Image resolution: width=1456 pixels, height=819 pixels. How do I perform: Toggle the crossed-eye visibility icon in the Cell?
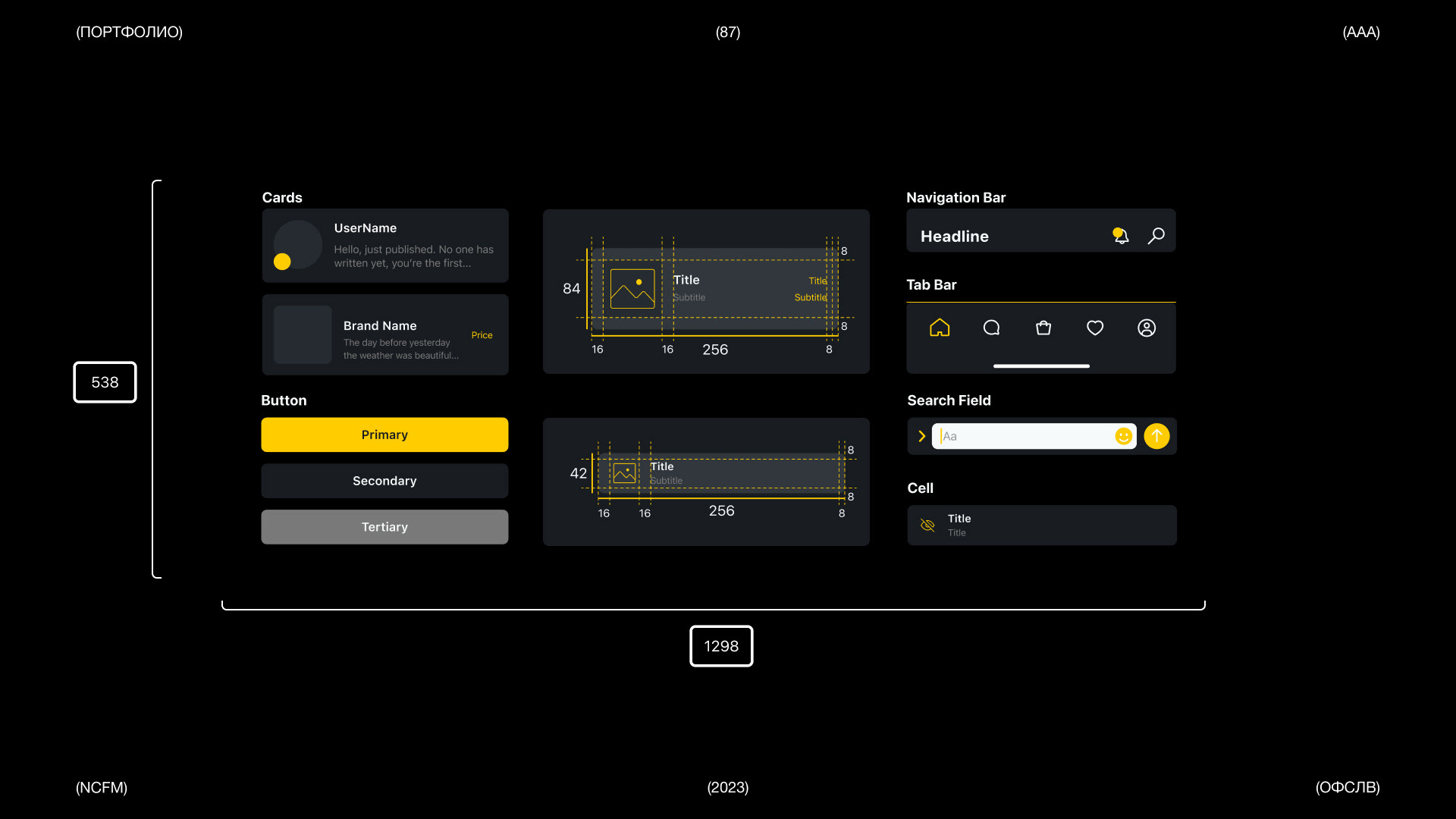pyautogui.click(x=927, y=525)
